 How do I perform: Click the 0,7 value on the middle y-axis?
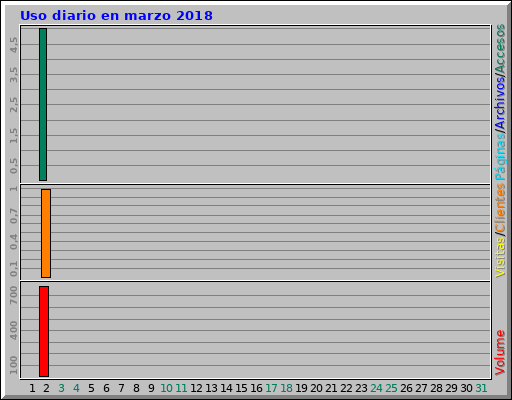pyautogui.click(x=13, y=216)
